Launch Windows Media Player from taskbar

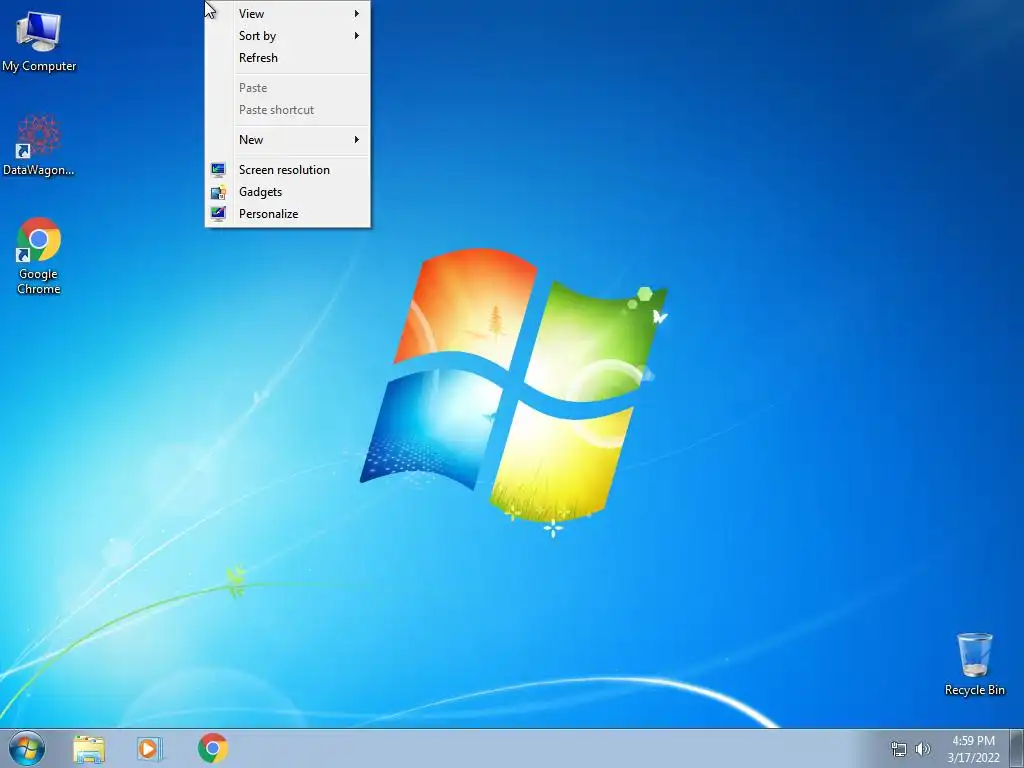[150, 749]
